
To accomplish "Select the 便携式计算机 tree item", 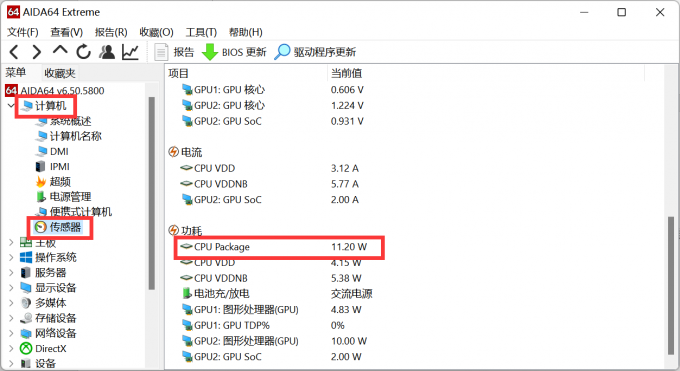I will click(81, 212).
